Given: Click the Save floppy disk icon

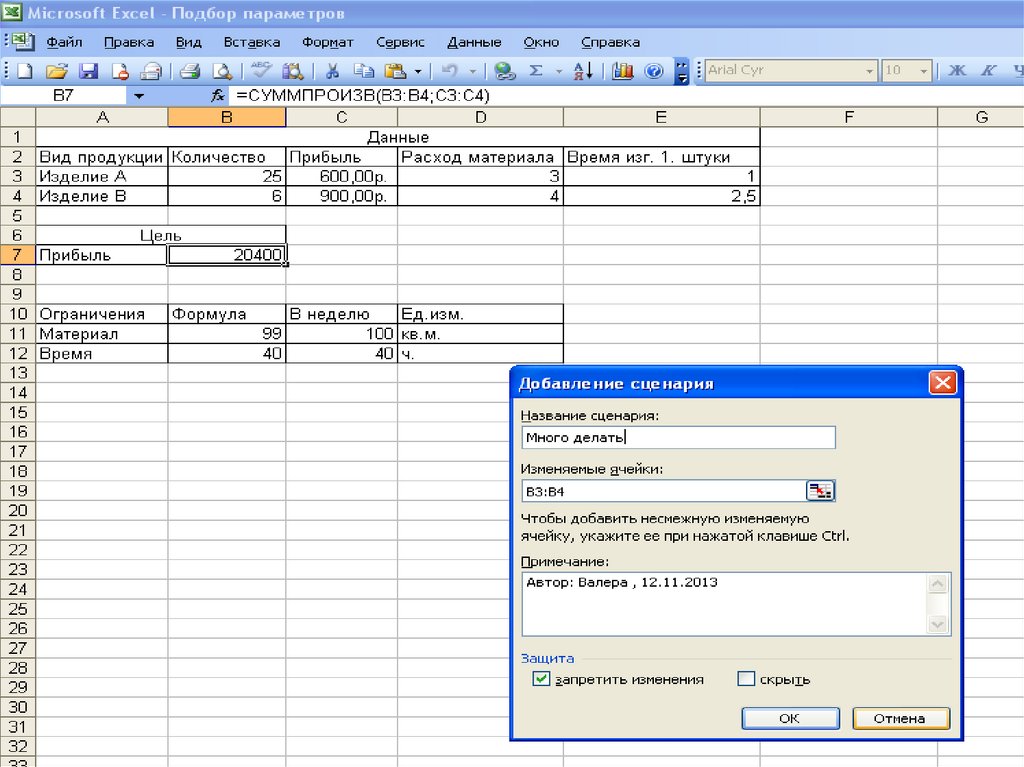Looking at the screenshot, I should click(x=88, y=71).
